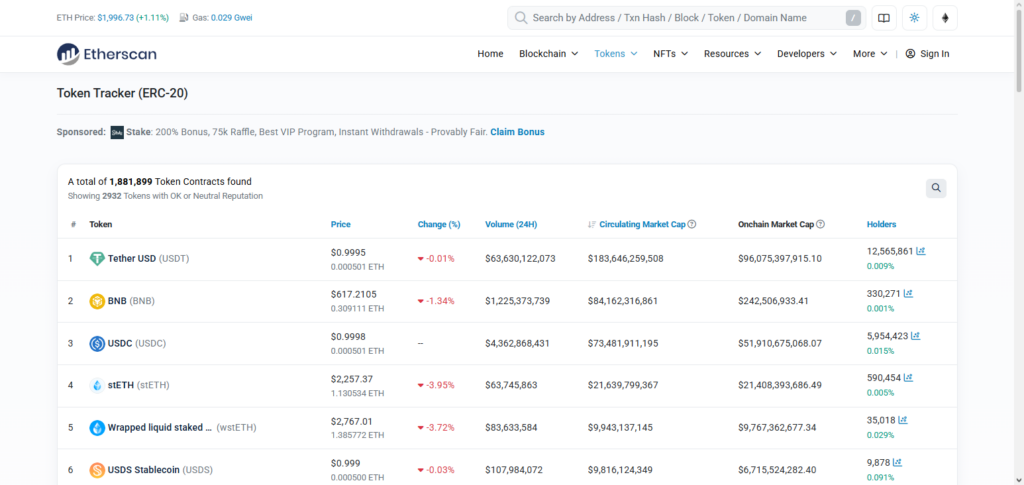Click the Gas 0.029 Gwei link
The image size is (1024, 485).
[x=232, y=18]
